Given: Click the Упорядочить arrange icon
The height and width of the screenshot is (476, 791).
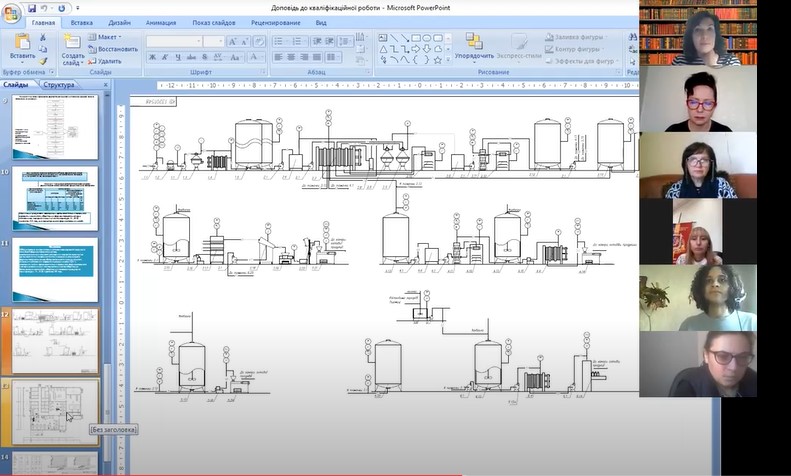Looking at the screenshot, I should click(473, 42).
